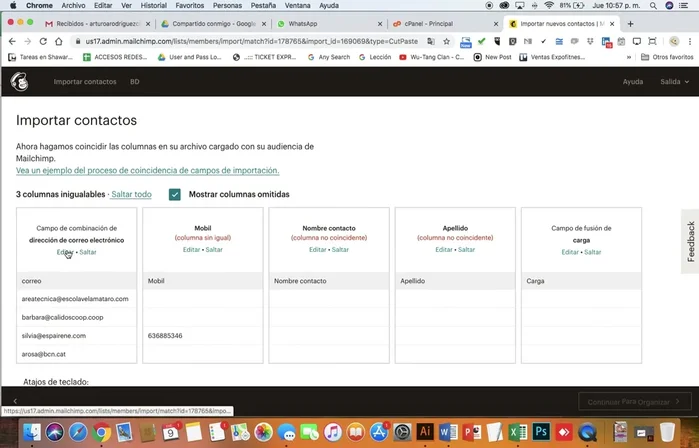This screenshot has width=699, height=448.
Task: Bookmark this page with the star icon
Action: [x=446, y=41]
